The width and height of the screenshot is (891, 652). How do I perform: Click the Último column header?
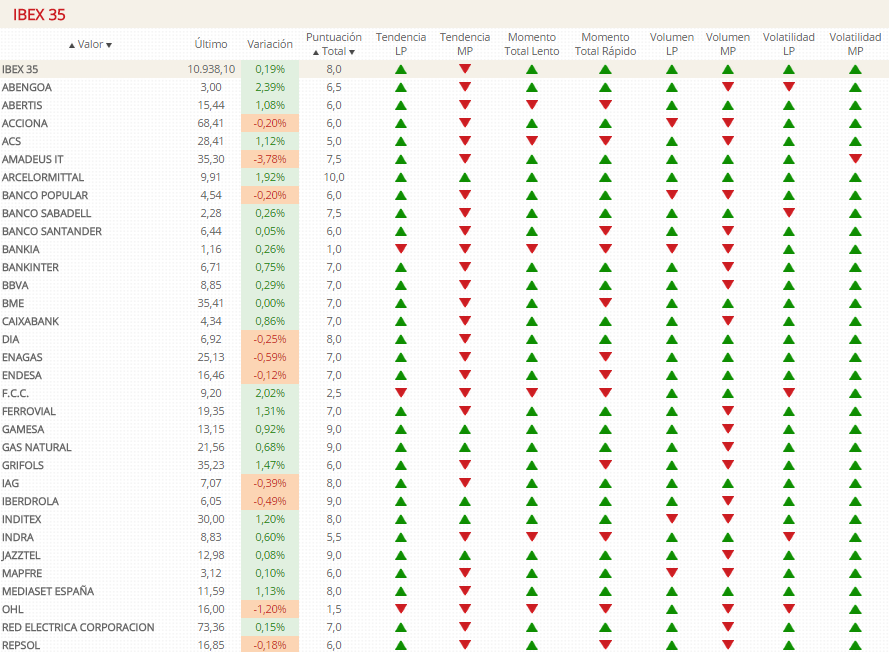pos(211,44)
